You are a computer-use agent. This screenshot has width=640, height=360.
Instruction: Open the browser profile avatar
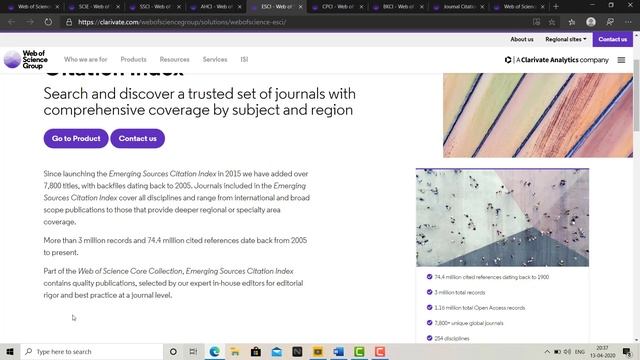pos(591,22)
